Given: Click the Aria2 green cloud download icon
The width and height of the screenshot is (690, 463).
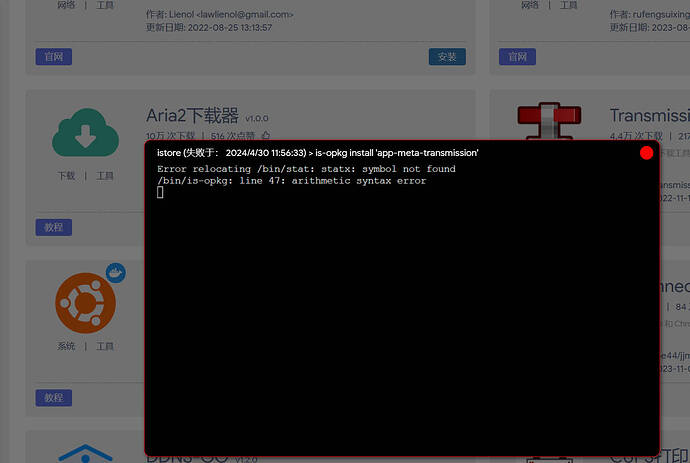Looking at the screenshot, I should [85, 132].
